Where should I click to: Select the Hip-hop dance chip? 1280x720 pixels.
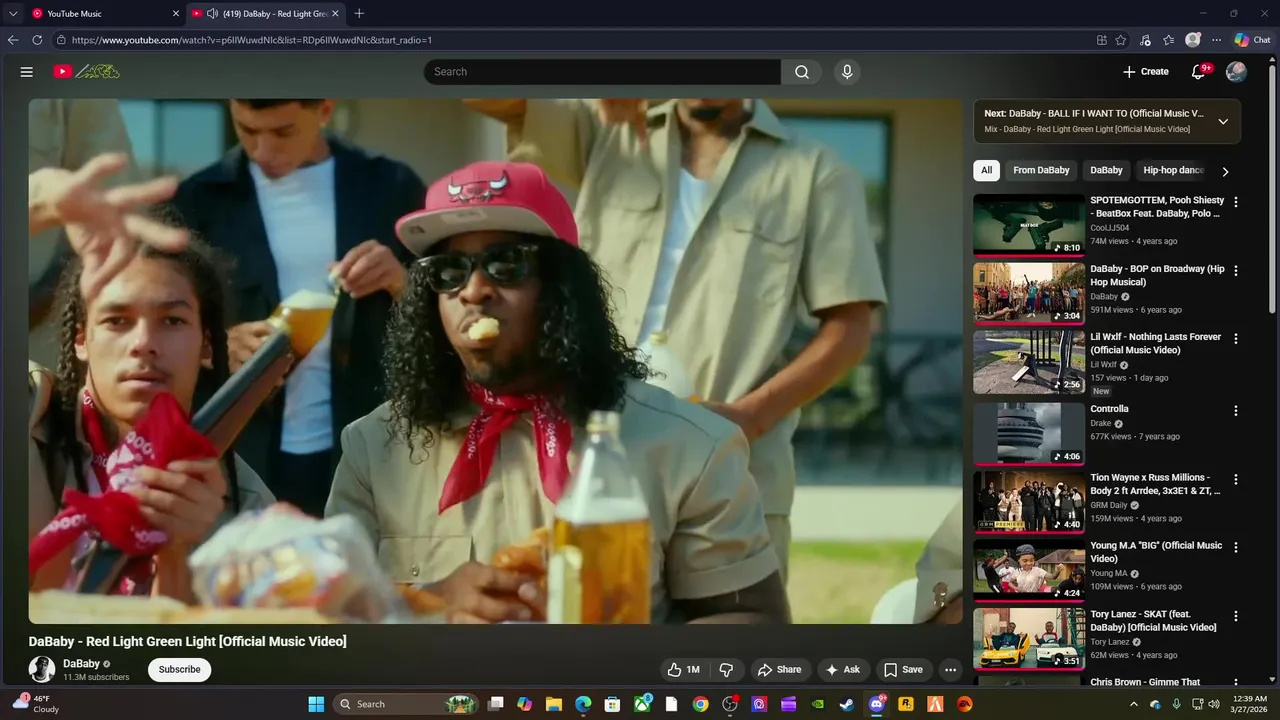coord(1173,170)
